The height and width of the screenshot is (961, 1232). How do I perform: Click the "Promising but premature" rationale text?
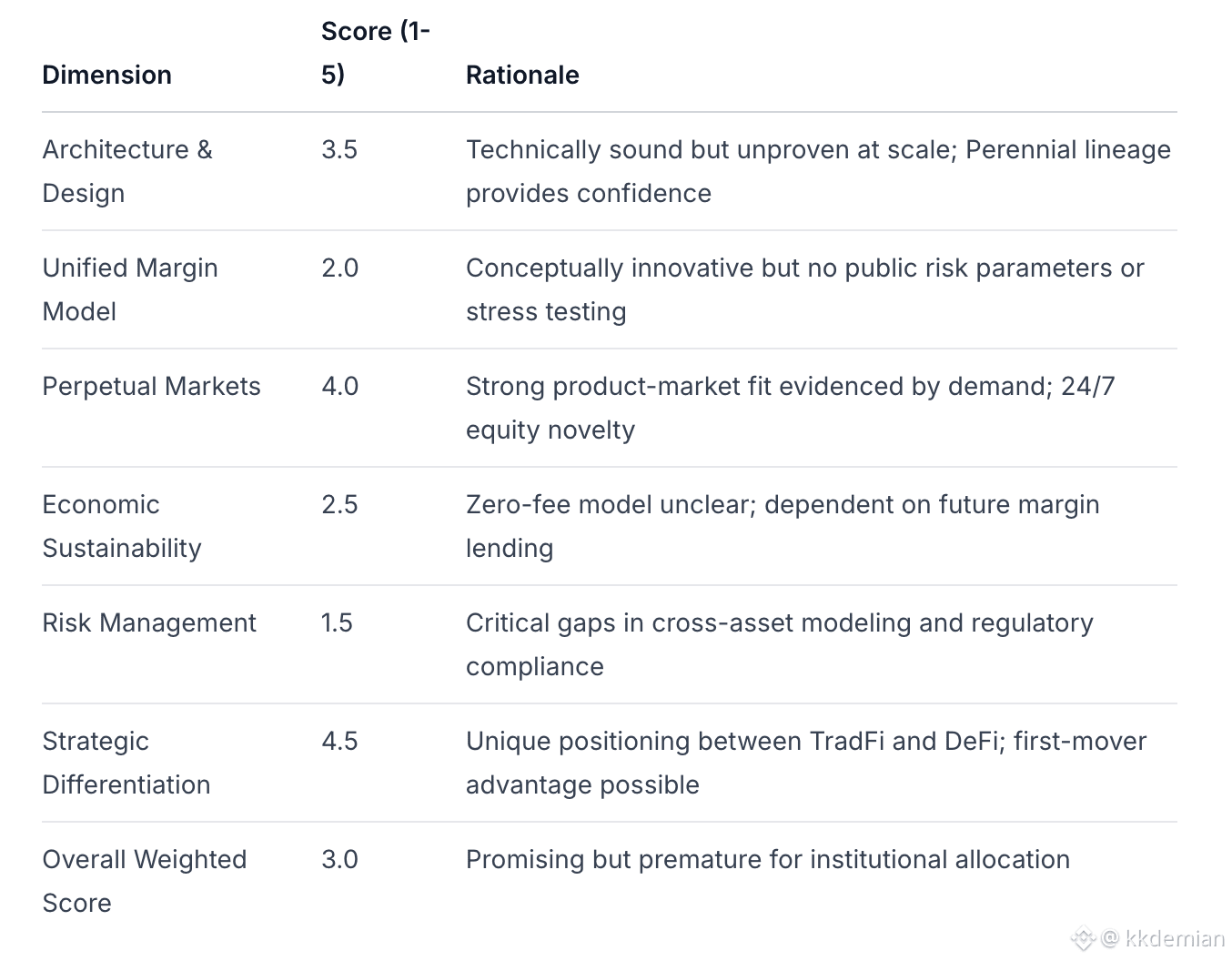click(x=767, y=859)
